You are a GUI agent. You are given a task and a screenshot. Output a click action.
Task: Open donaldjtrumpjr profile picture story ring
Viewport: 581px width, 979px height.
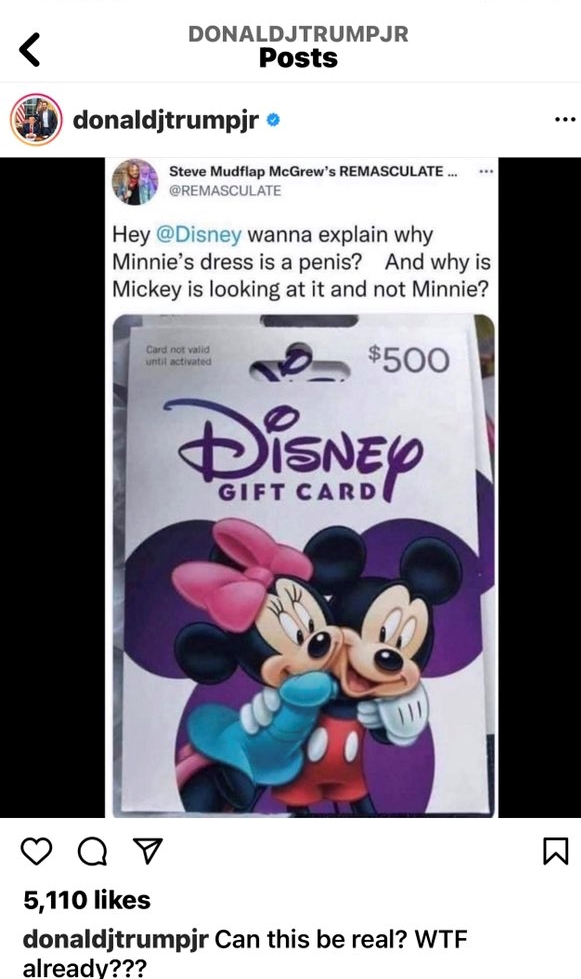(x=36, y=119)
